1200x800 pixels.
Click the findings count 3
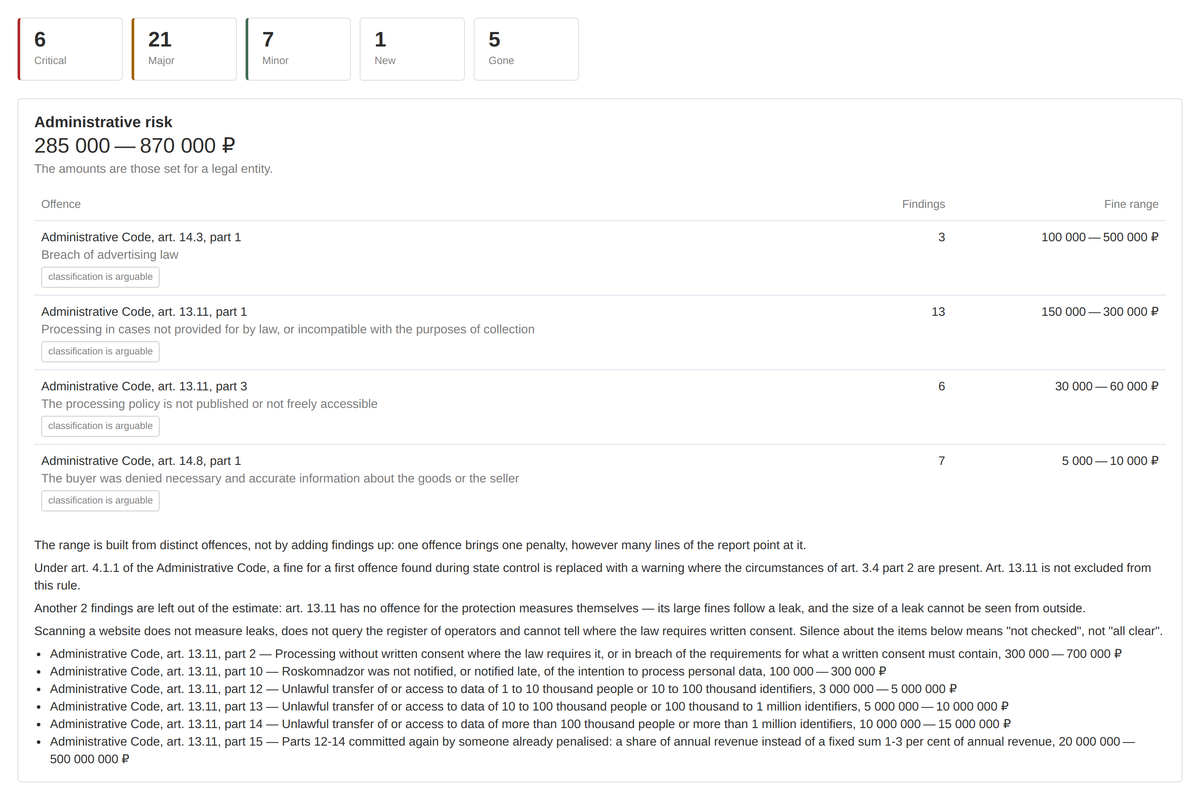pos(941,237)
